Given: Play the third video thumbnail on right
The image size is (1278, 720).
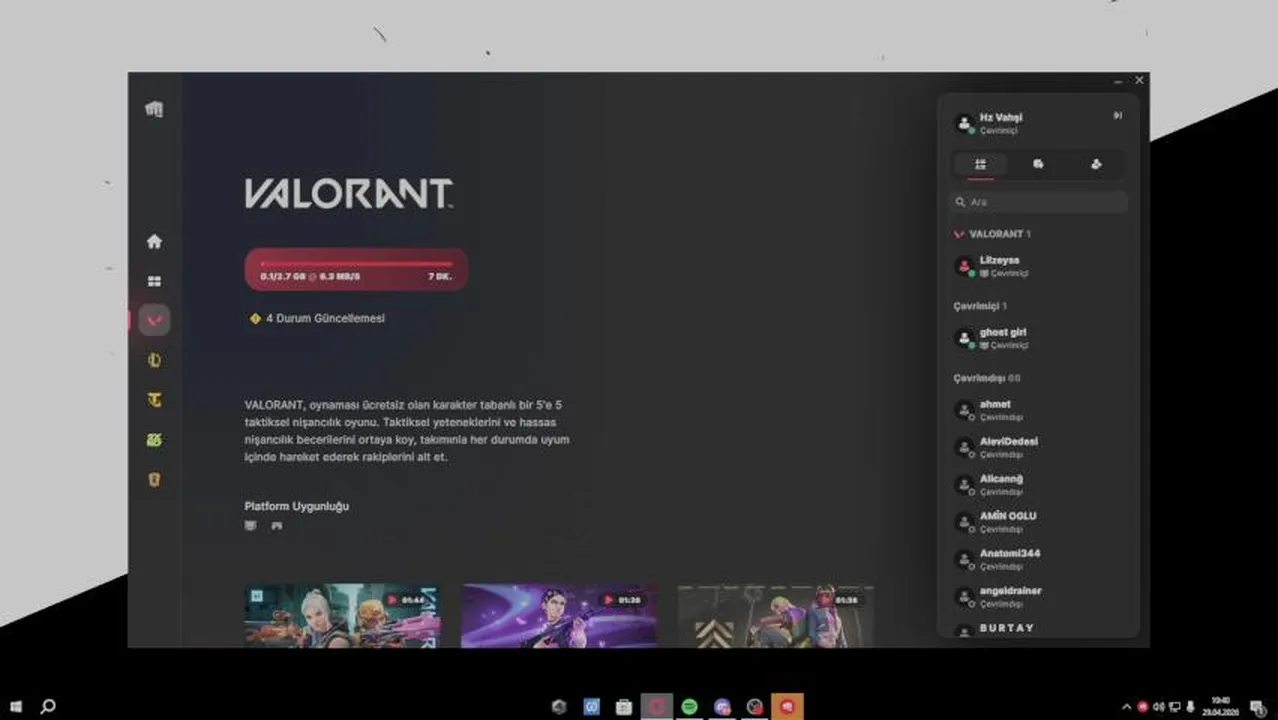Looking at the screenshot, I should 776,616.
